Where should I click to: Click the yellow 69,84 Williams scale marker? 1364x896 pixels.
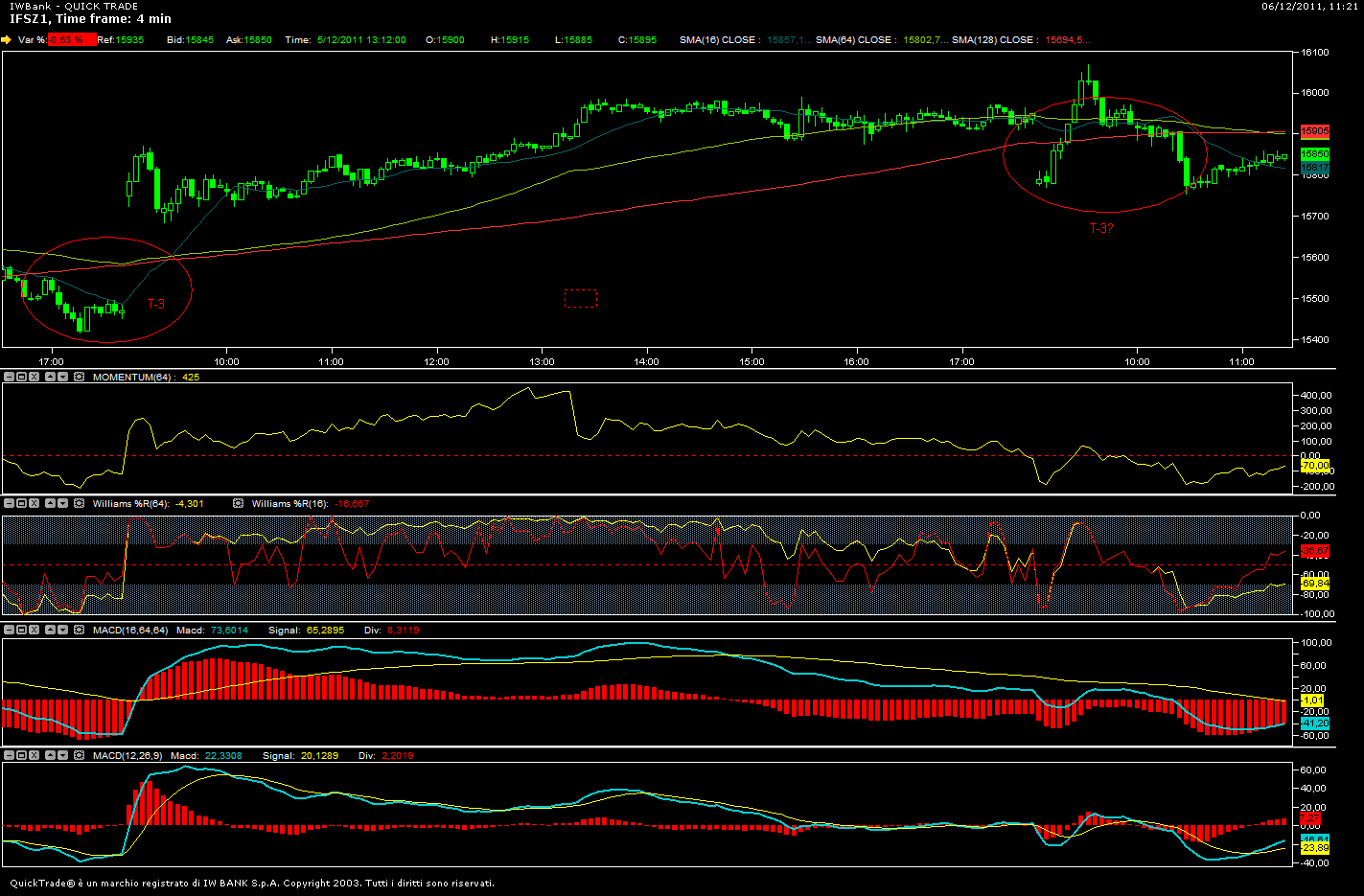coord(1315,583)
